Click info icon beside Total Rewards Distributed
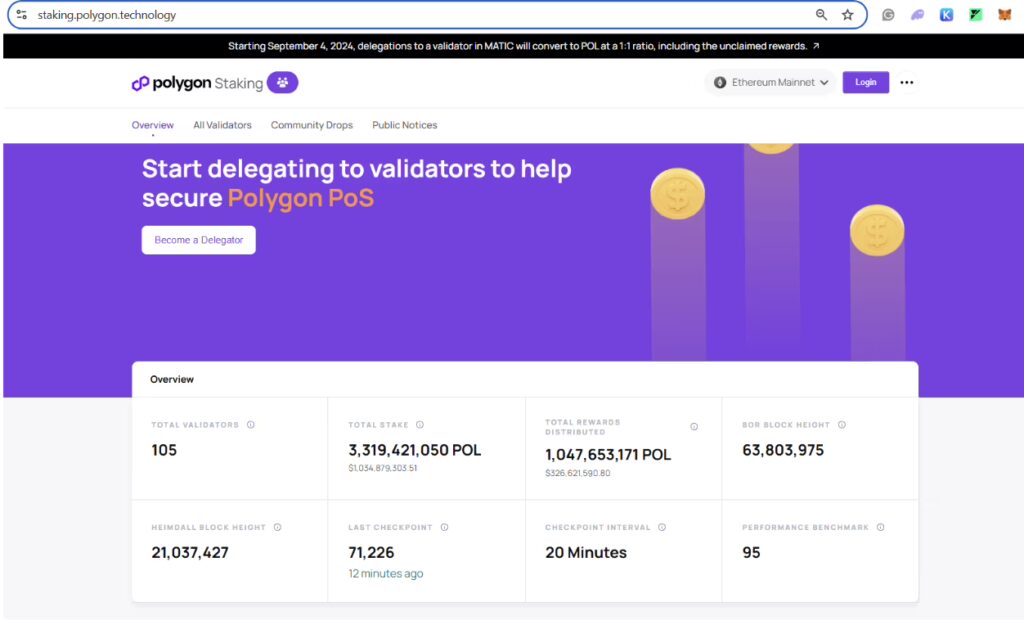The height and width of the screenshot is (620, 1024). pyautogui.click(x=694, y=427)
